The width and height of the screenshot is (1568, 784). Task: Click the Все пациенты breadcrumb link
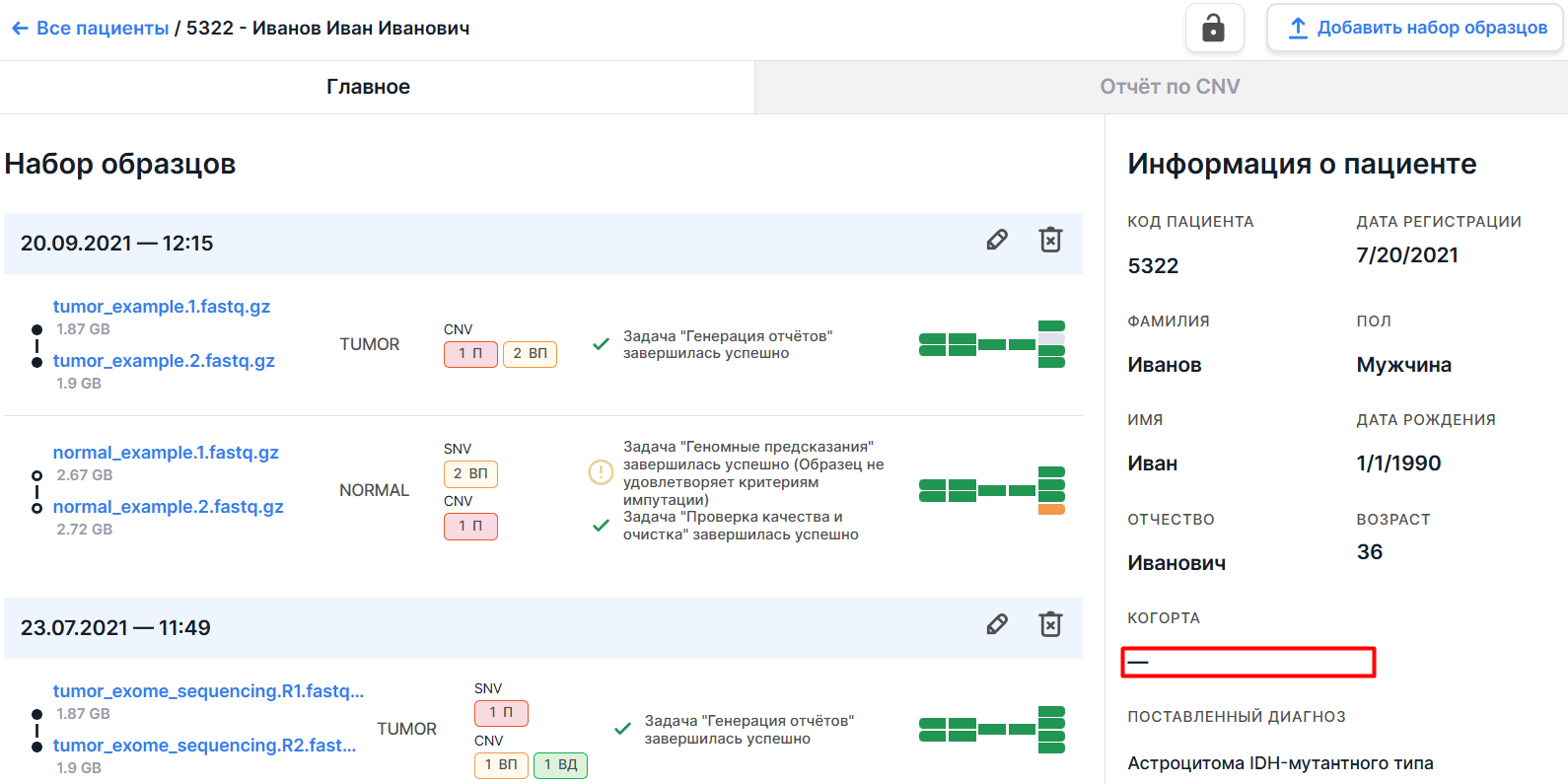coord(103,29)
